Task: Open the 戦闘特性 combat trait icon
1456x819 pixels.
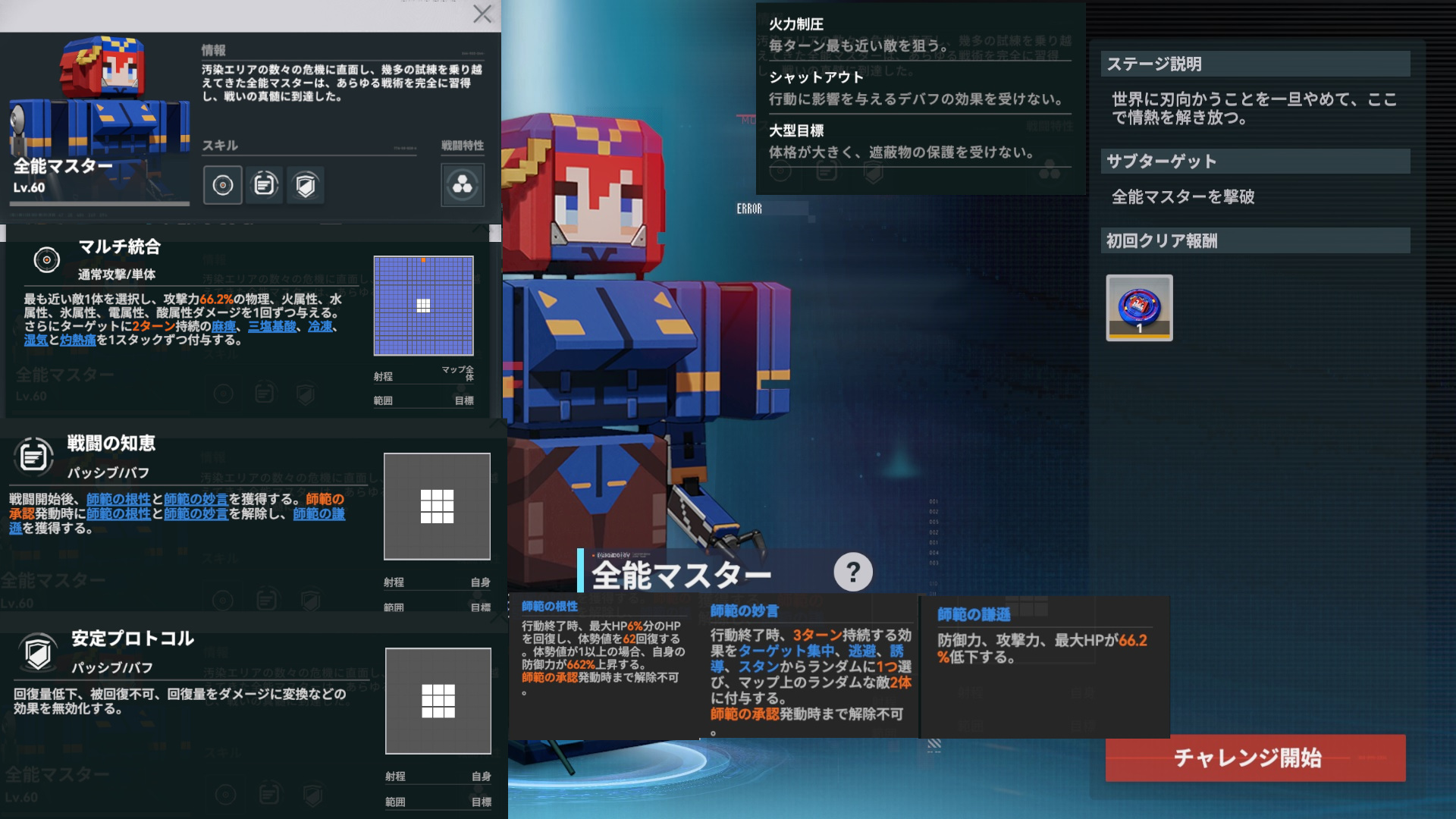Action: (463, 185)
